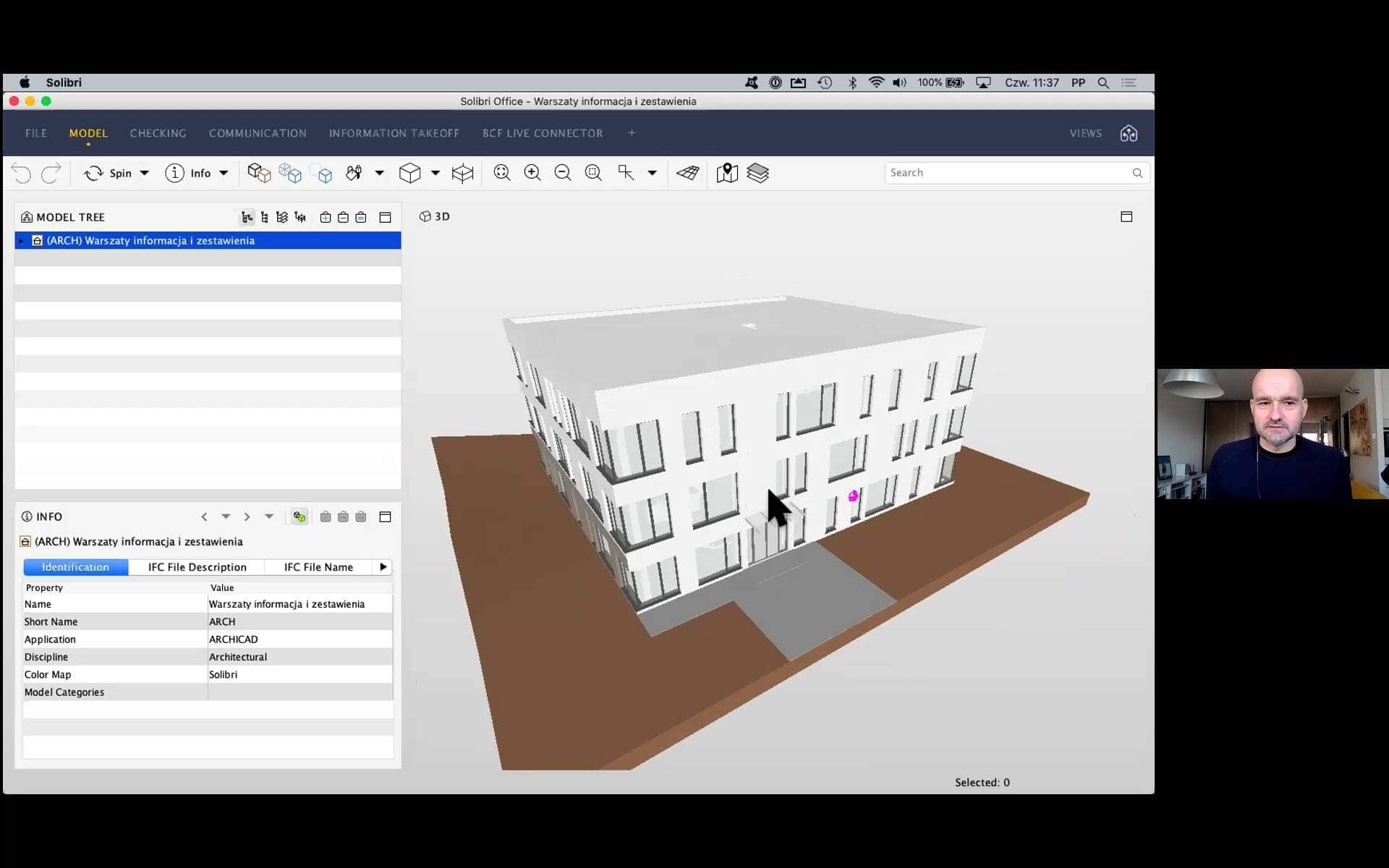Add a new layout with plus button
1389x868 pixels.
(x=632, y=133)
